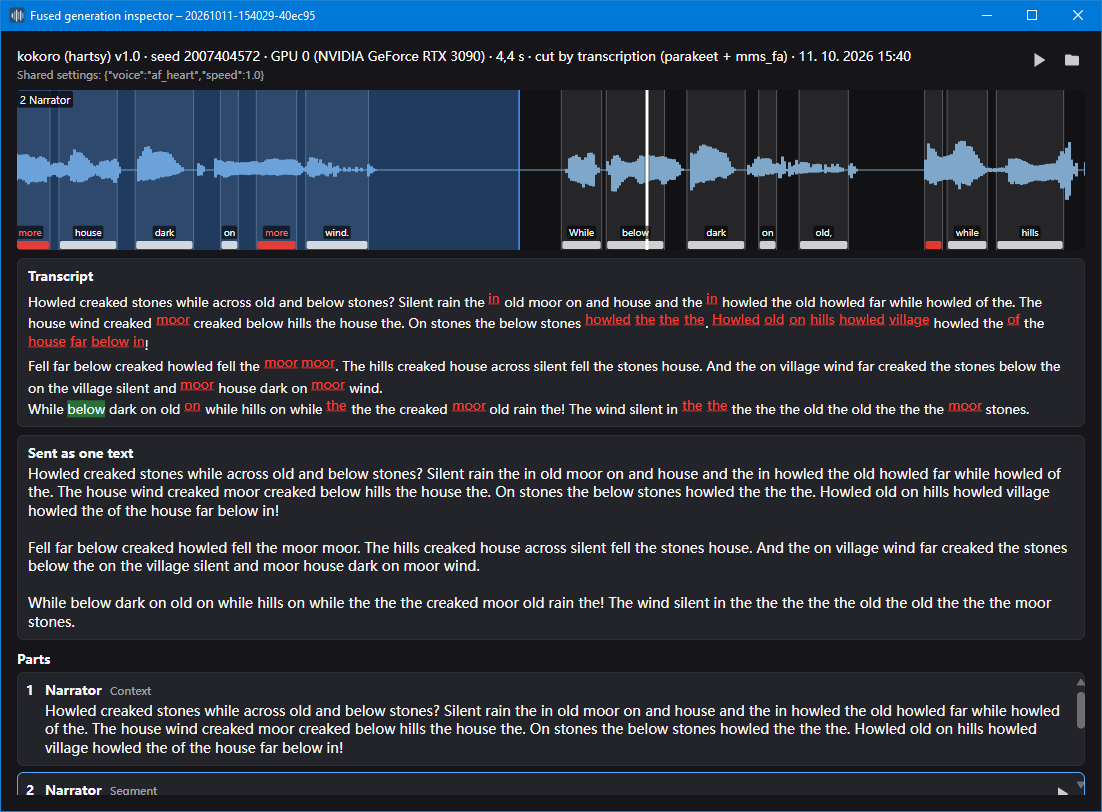Select the 'dark' marker following 'below'

[x=716, y=233]
